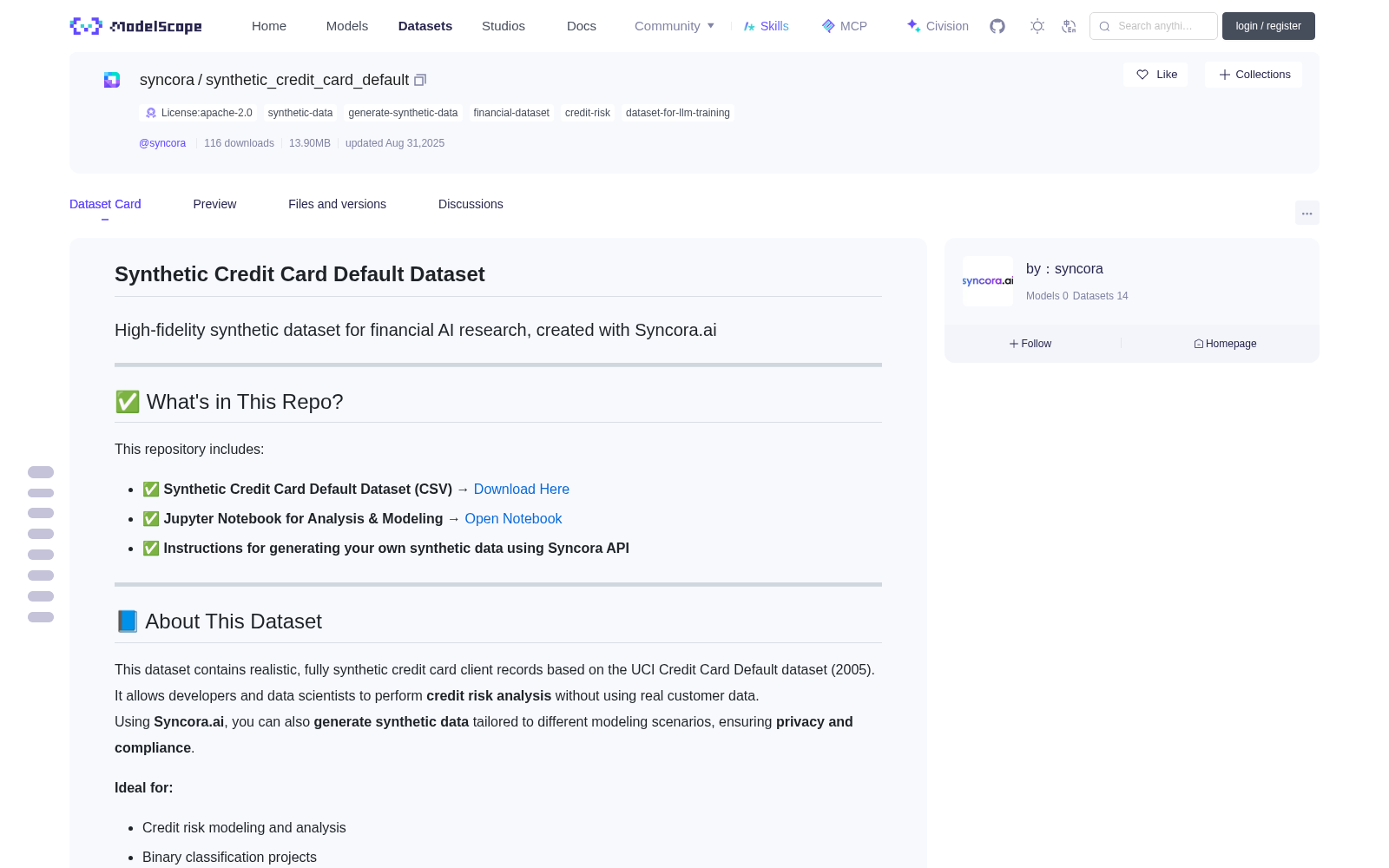1389x868 pixels.
Task: Select the Dataset Card tab
Action: (105, 204)
